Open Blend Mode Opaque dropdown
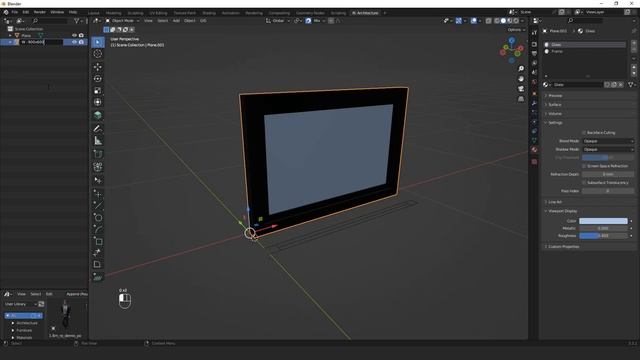640x360 pixels. 608,141
